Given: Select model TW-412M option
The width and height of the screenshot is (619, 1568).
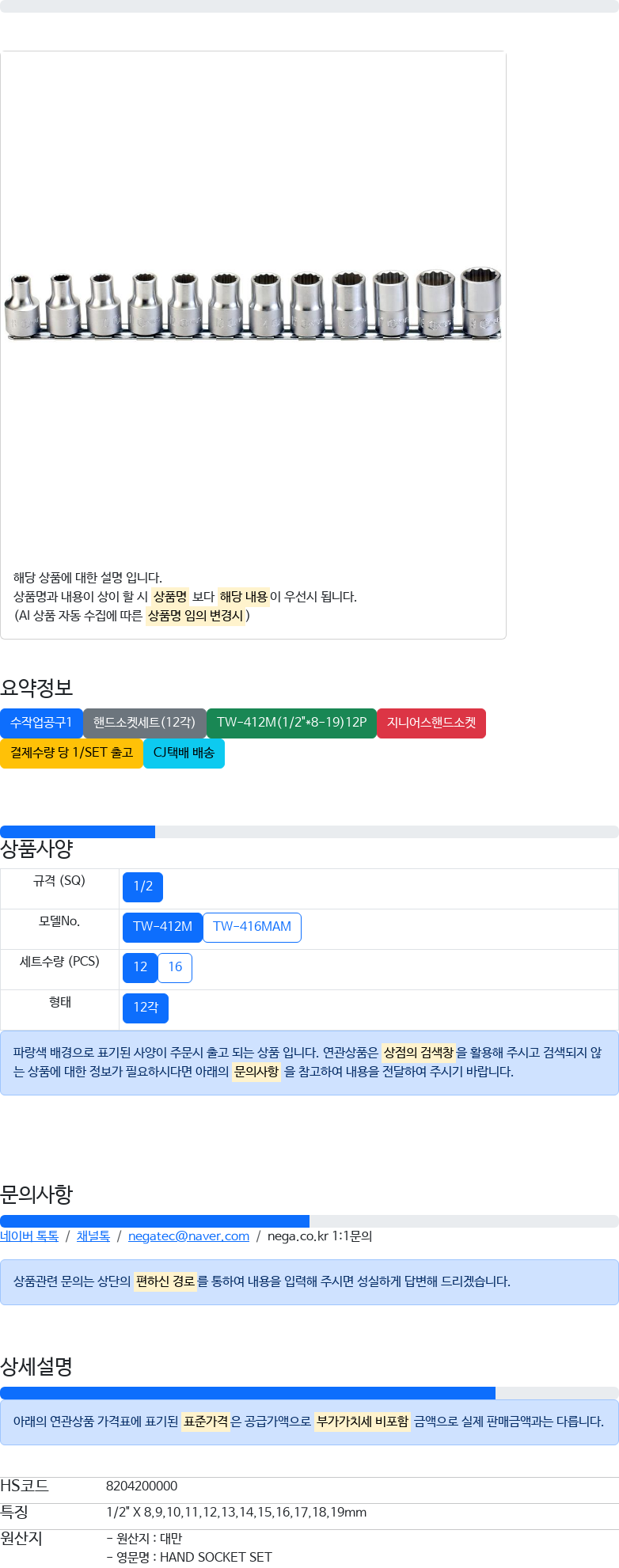Looking at the screenshot, I should (162, 927).
